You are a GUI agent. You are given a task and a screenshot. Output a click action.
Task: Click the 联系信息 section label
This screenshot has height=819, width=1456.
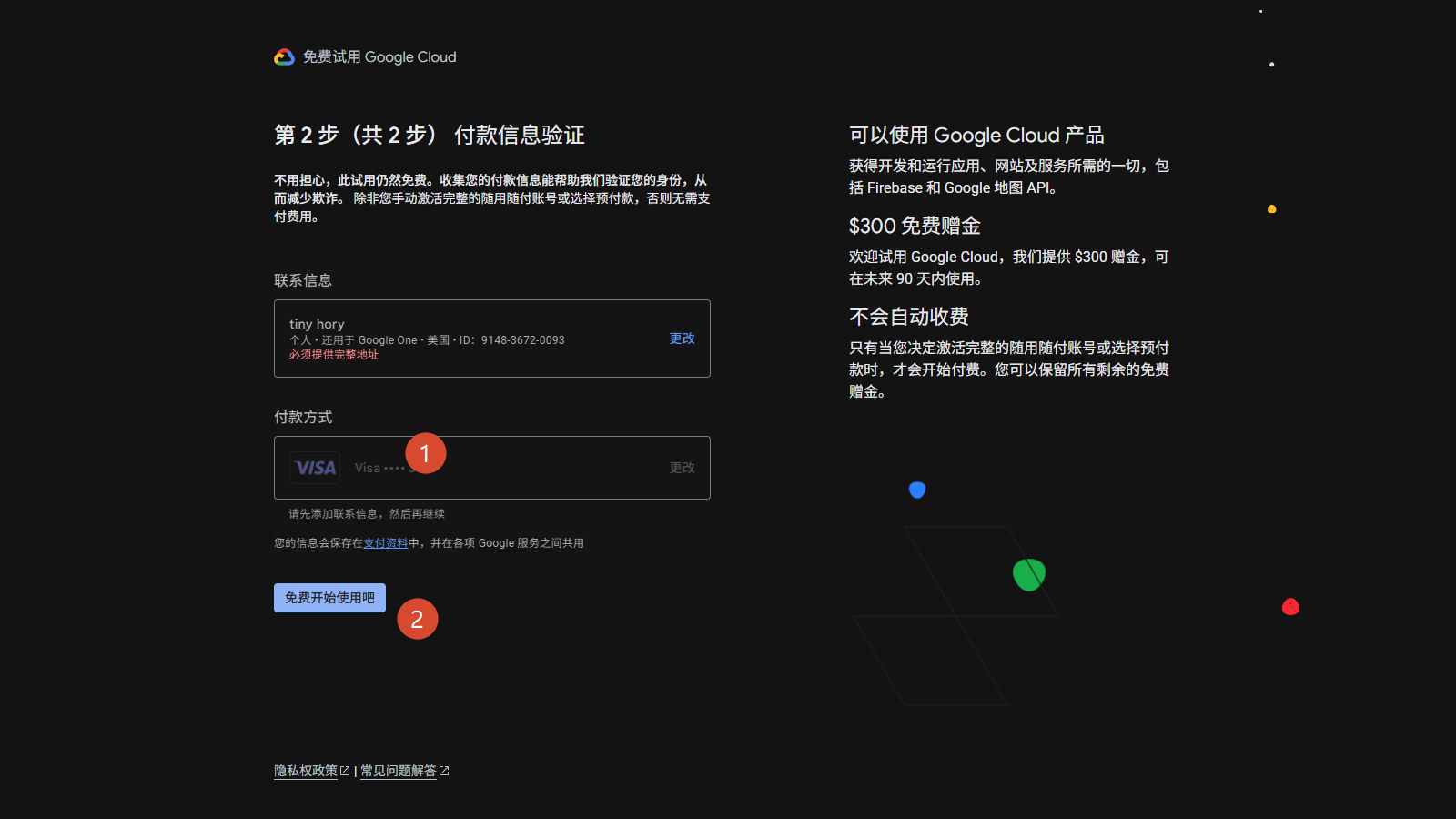pos(303,280)
